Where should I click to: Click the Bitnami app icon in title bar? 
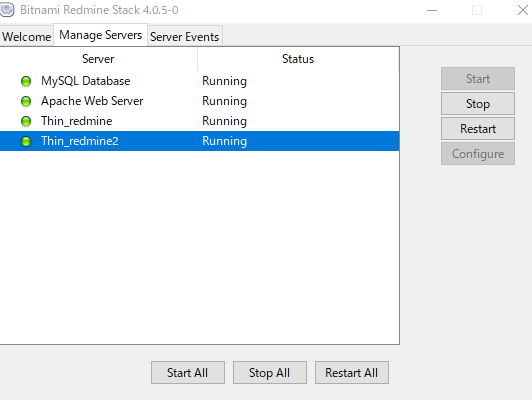[7, 9]
